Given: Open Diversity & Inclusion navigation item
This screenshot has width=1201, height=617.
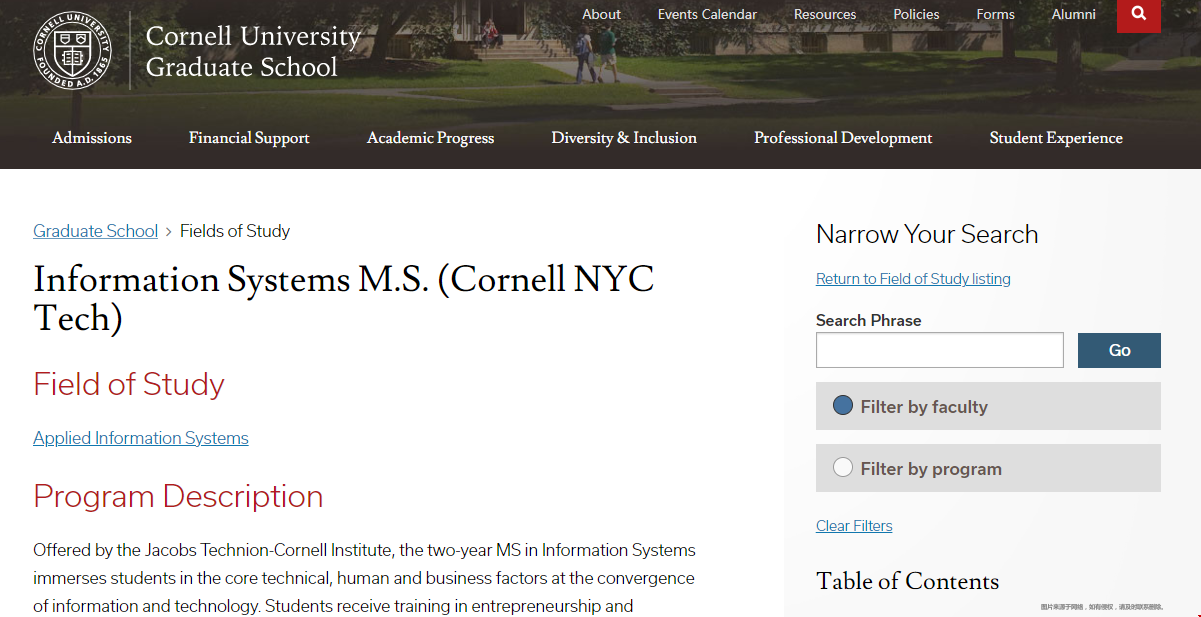Looking at the screenshot, I should pyautogui.click(x=624, y=138).
